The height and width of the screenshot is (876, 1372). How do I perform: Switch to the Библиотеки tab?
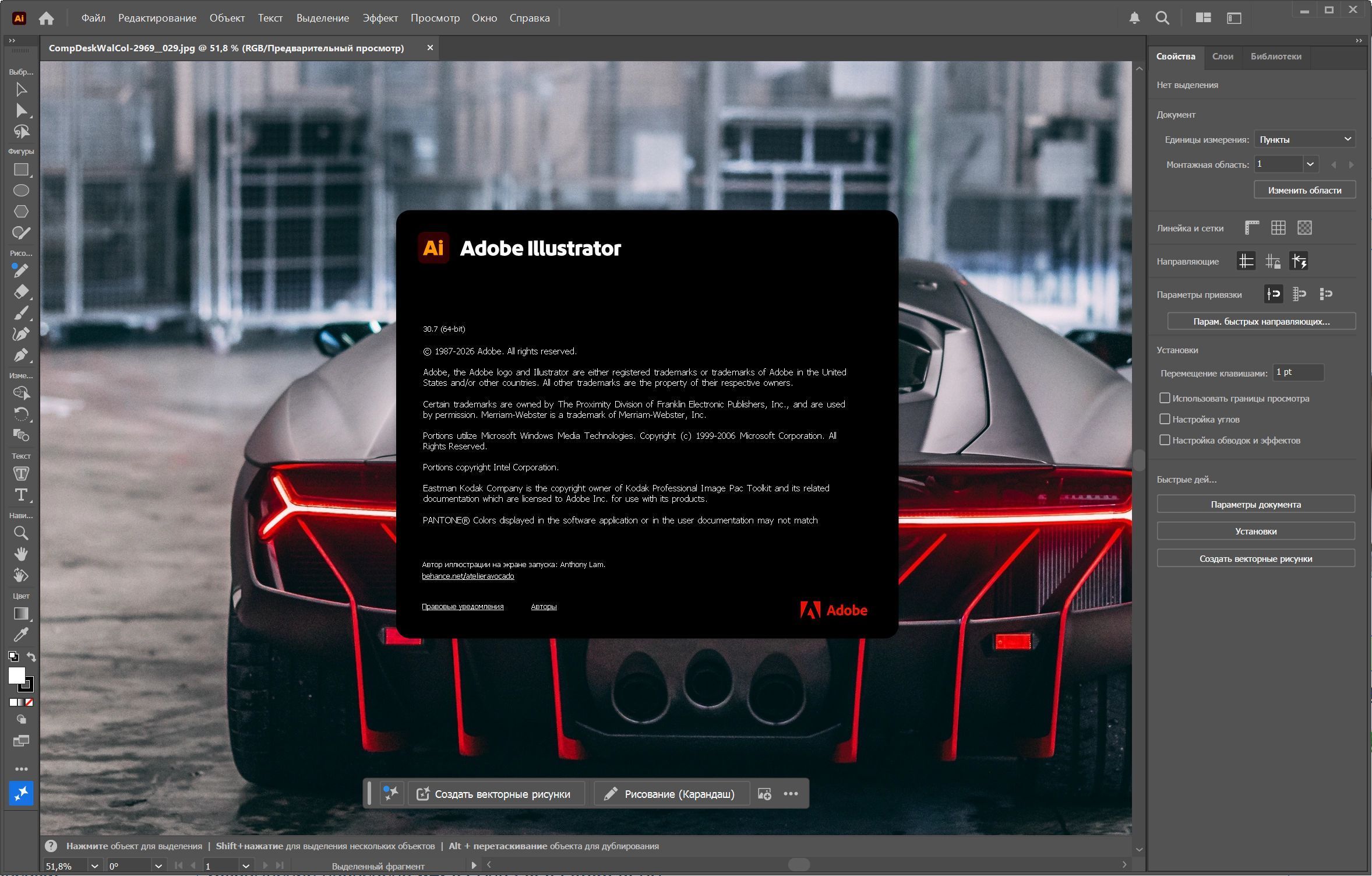click(1276, 57)
